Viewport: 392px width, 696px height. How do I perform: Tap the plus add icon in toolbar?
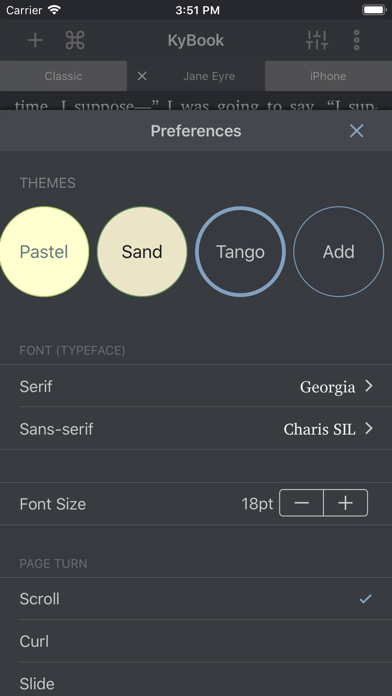35,40
